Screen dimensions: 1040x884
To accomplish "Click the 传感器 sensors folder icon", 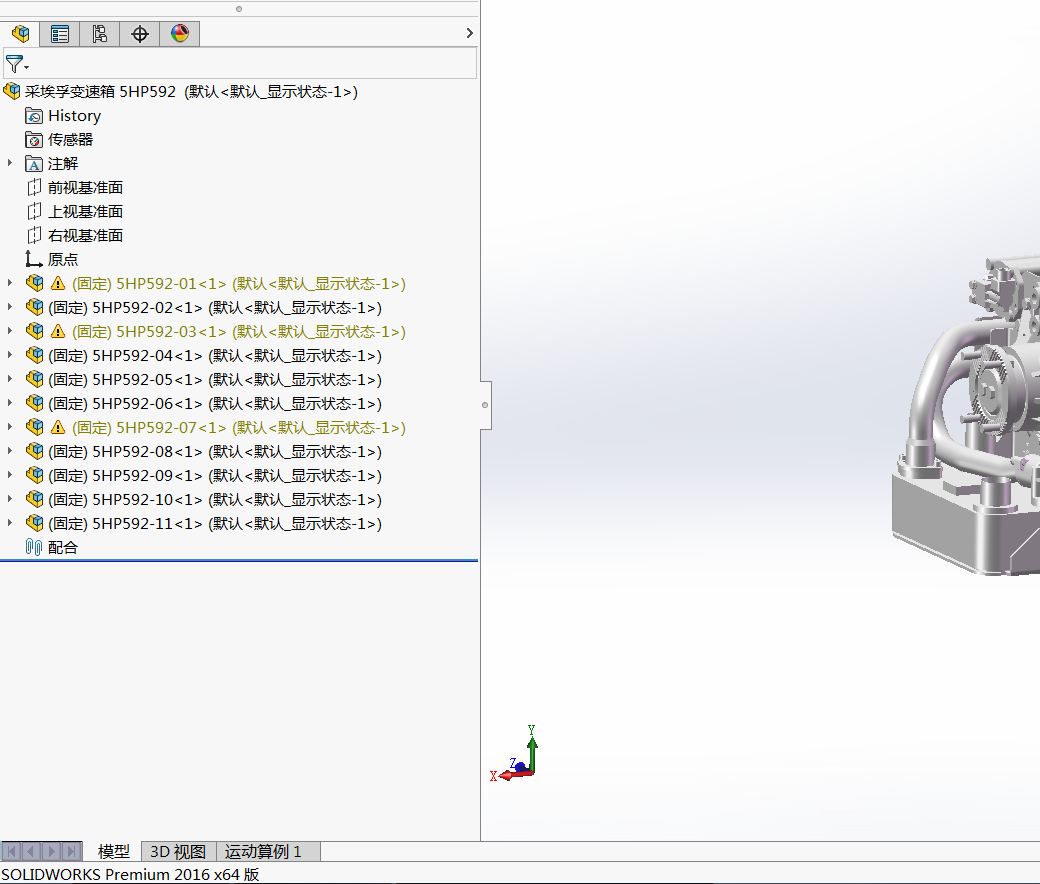I will coord(34,139).
